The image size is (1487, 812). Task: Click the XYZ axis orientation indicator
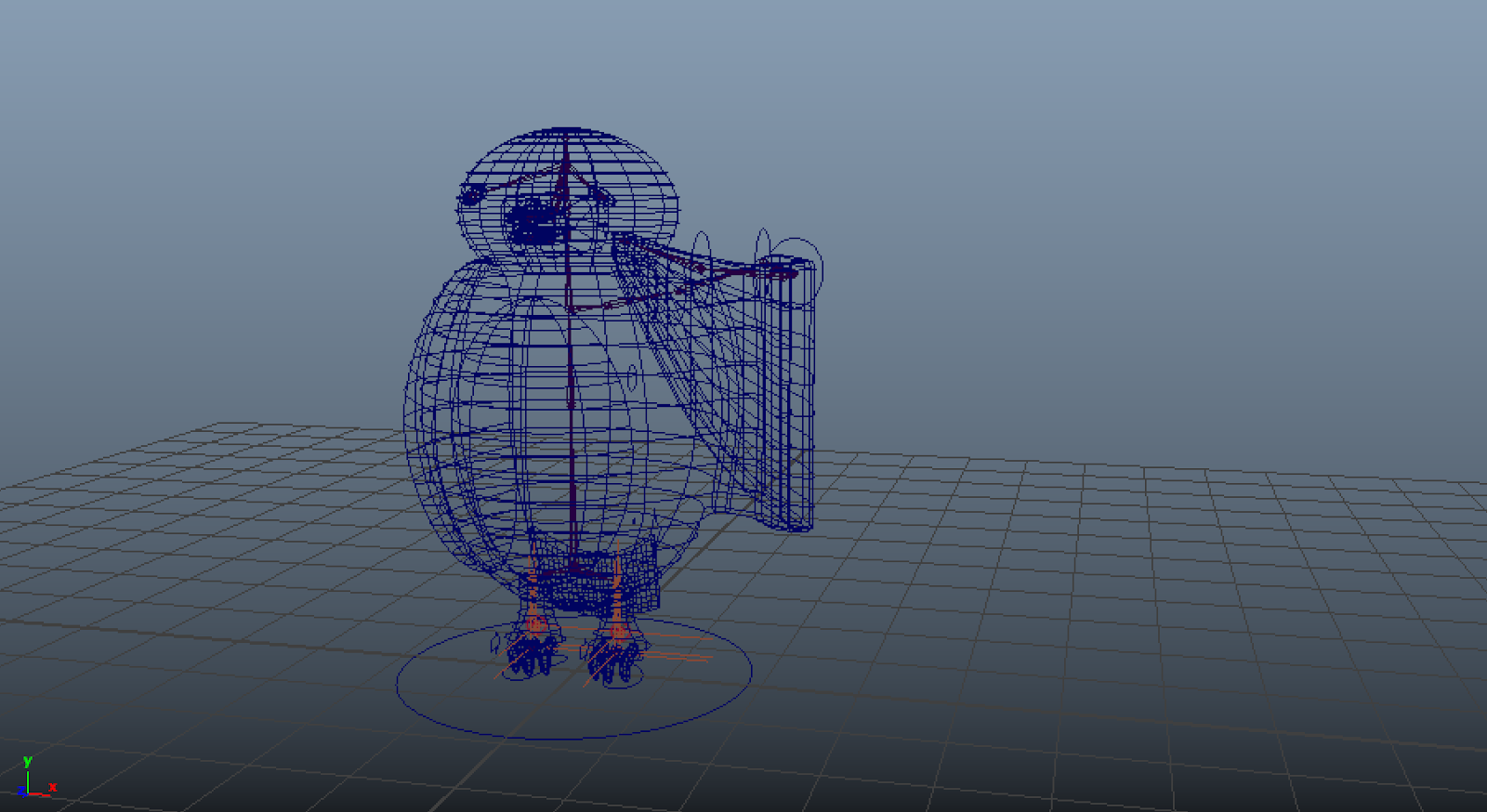37,778
